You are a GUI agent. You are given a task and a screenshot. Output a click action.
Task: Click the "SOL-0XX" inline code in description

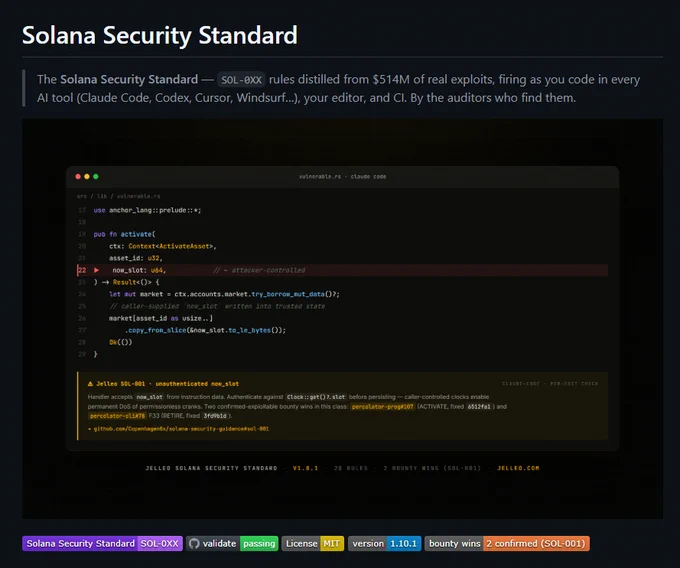242,80
